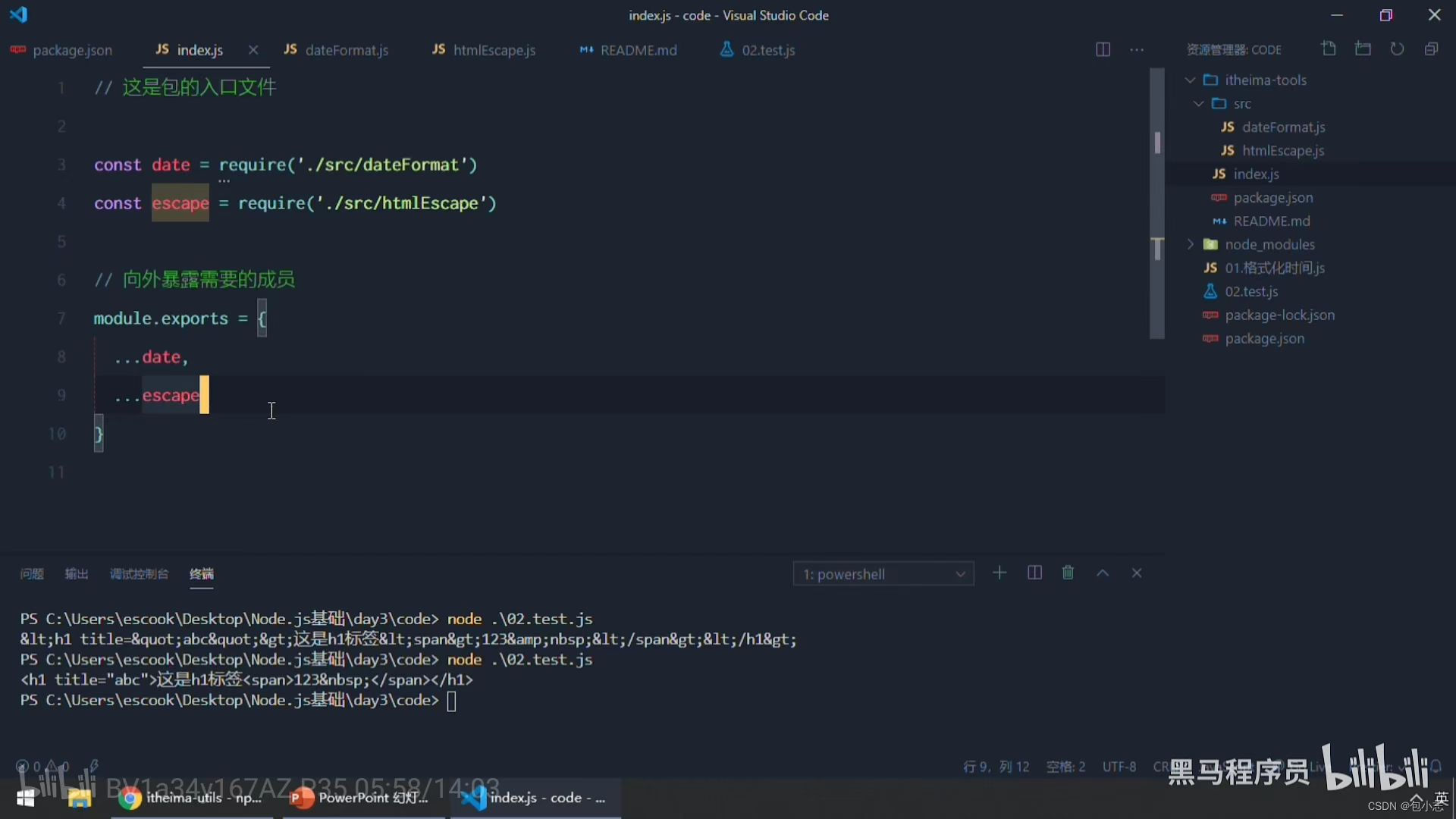Click the VS Code logo icon

[x=18, y=14]
